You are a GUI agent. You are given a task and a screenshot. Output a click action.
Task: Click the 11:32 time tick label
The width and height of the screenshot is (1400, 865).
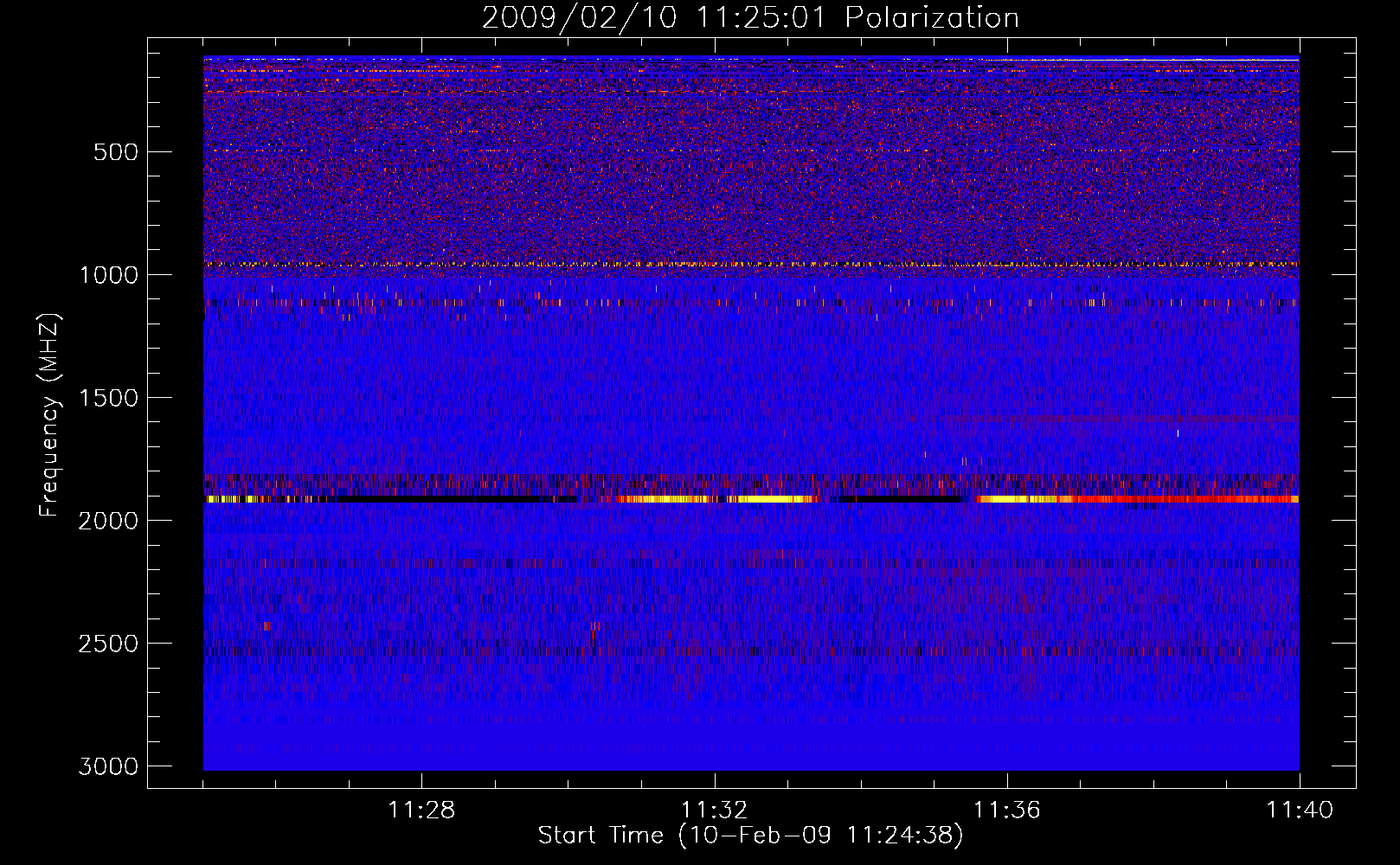(x=714, y=811)
